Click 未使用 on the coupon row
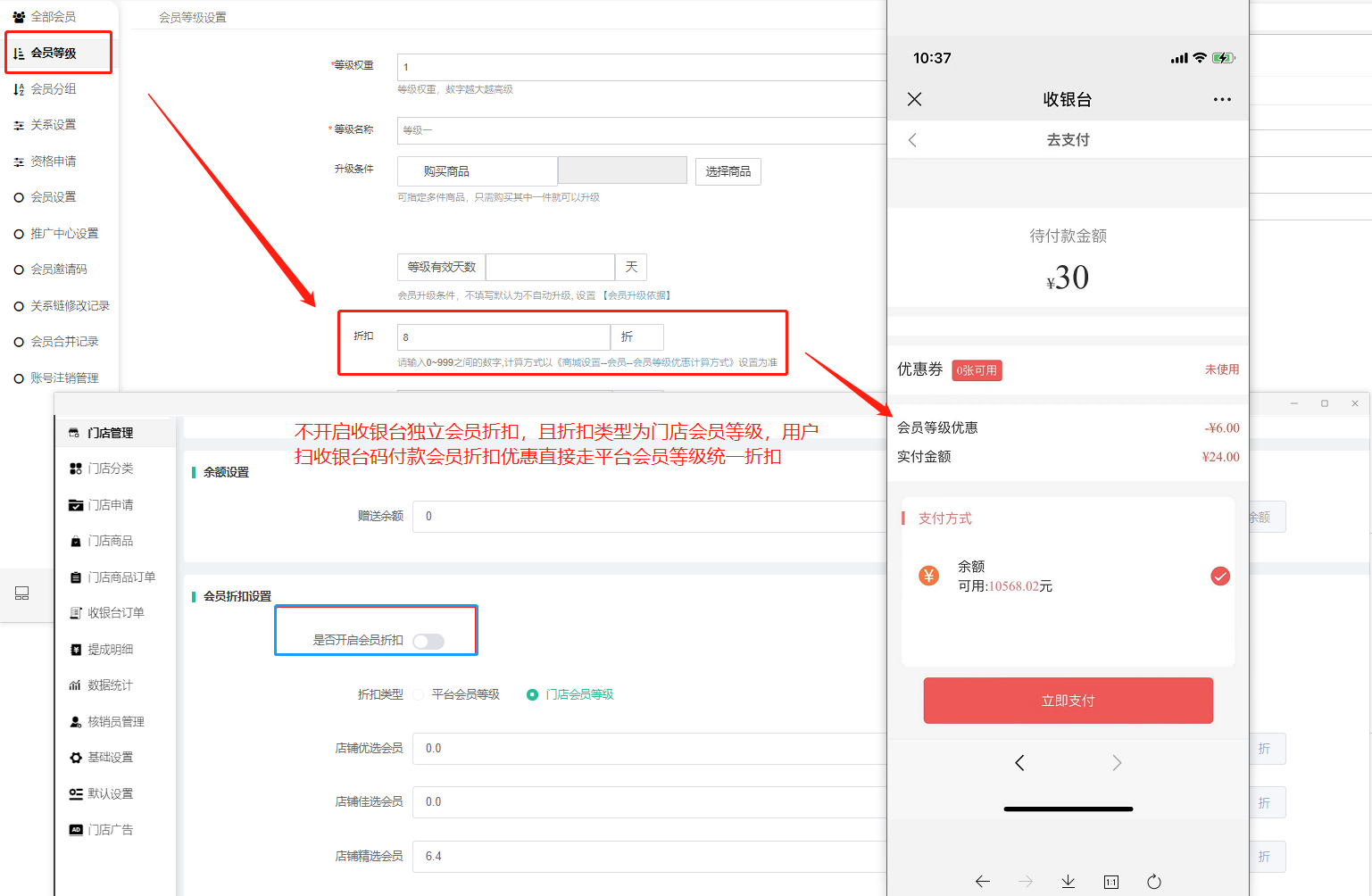 [x=1222, y=369]
